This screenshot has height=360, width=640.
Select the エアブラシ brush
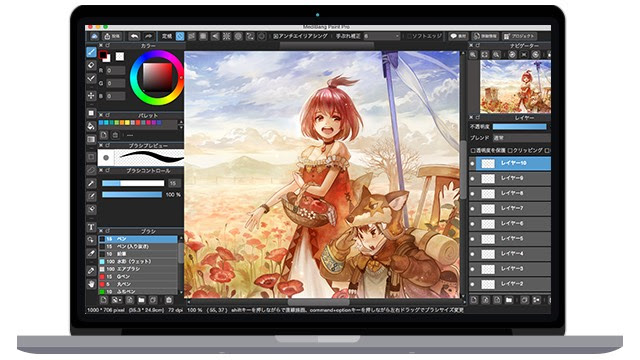138,269
